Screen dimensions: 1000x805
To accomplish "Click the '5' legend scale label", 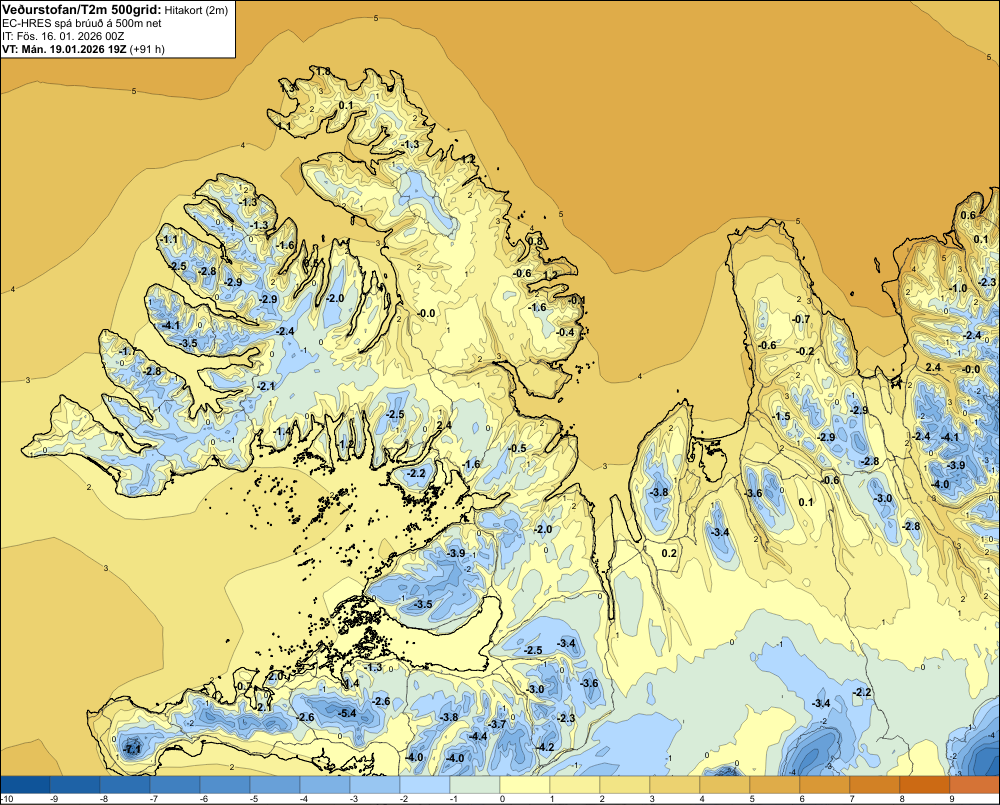I will tap(751, 799).
